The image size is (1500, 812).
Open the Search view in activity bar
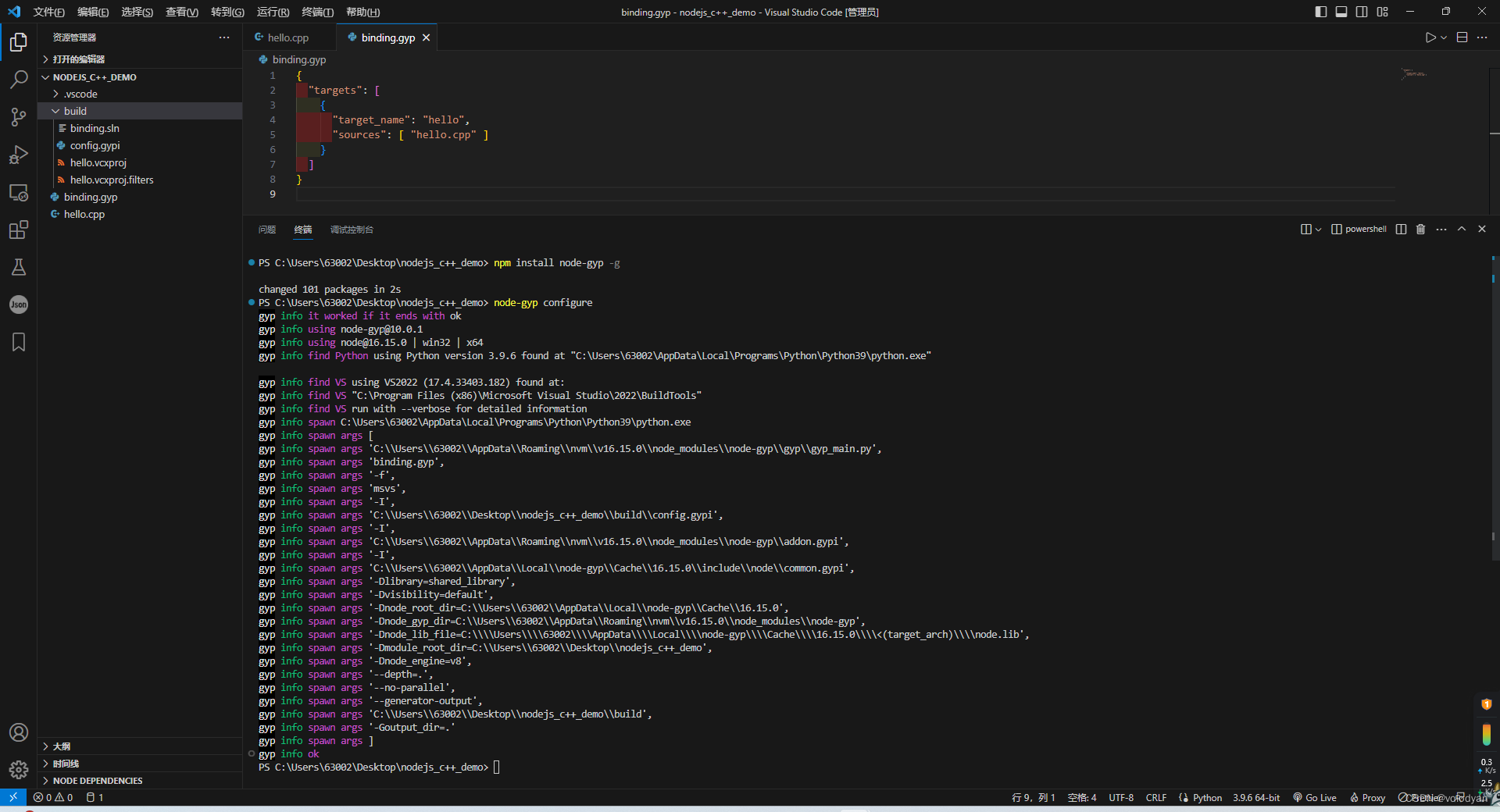19,80
